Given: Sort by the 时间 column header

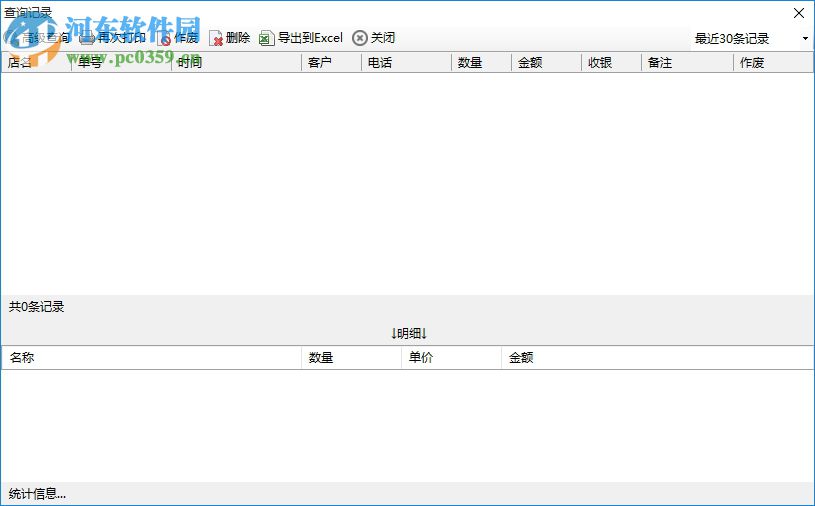Looking at the screenshot, I should pyautogui.click(x=236, y=62).
